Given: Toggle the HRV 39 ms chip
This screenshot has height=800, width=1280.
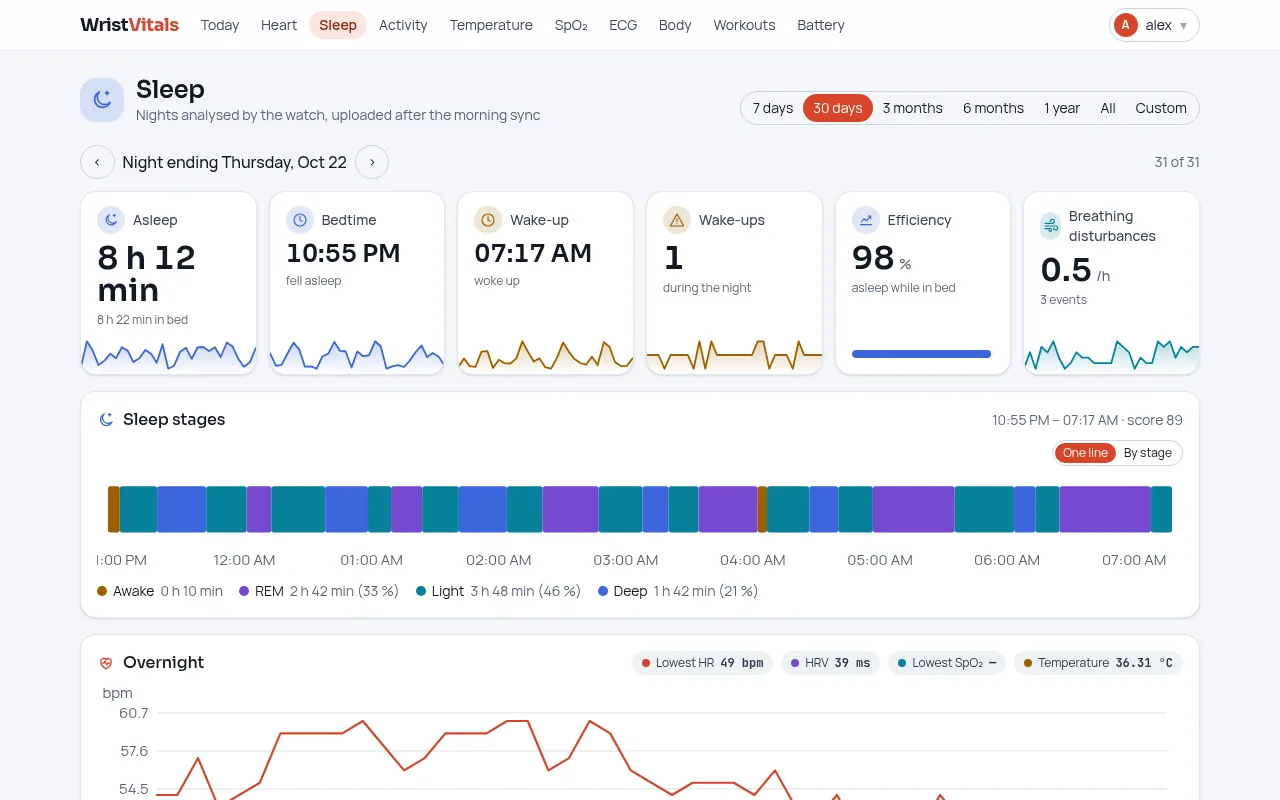Looking at the screenshot, I should (830, 663).
